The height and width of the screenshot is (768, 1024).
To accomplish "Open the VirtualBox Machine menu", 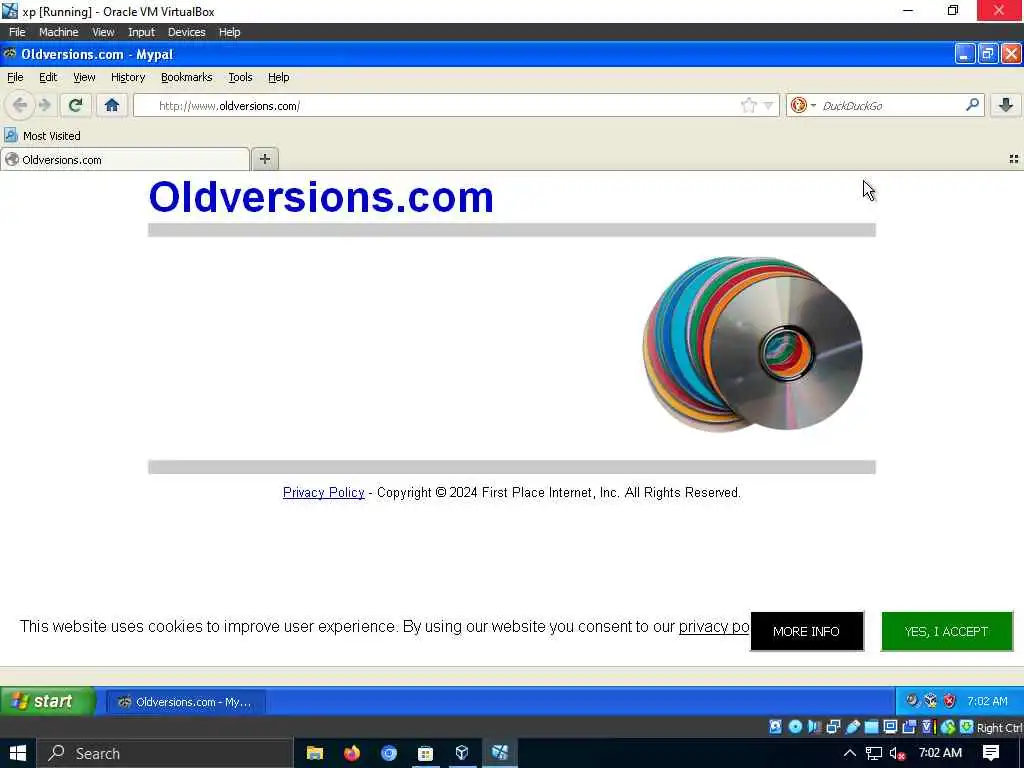I will (x=58, y=32).
